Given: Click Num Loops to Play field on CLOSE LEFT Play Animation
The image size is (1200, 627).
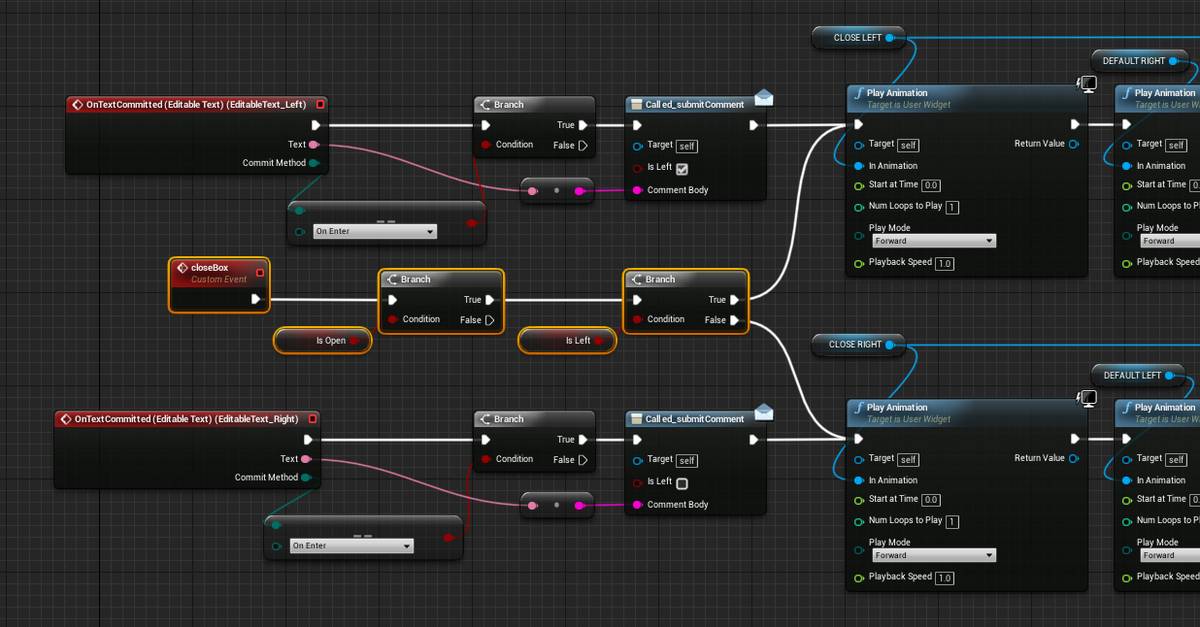Looking at the screenshot, I should 952,207.
